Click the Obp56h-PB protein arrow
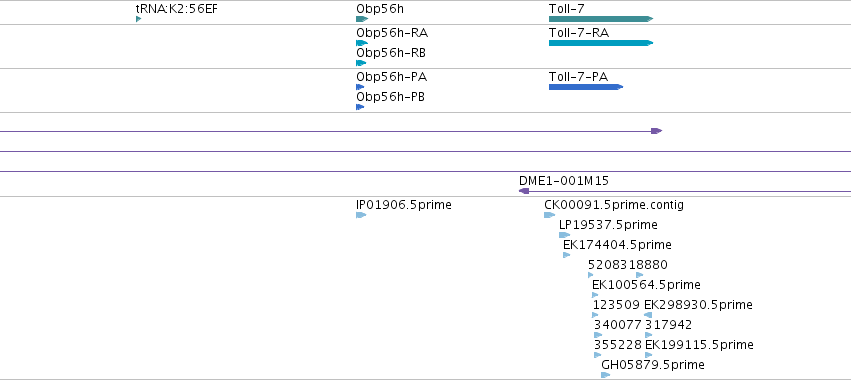The image size is (851, 380). click(x=360, y=107)
